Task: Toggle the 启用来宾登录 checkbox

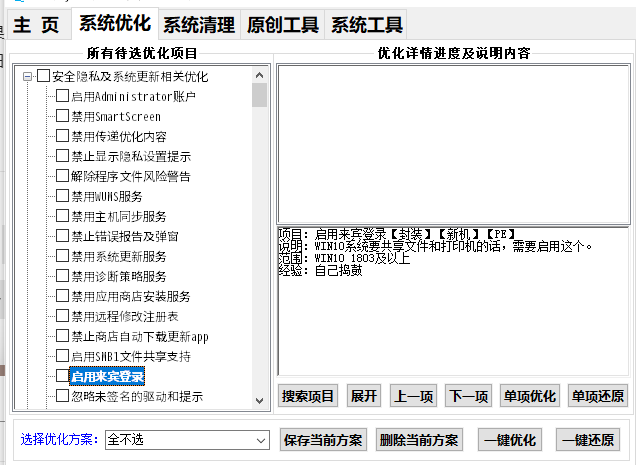Action: 62,376
